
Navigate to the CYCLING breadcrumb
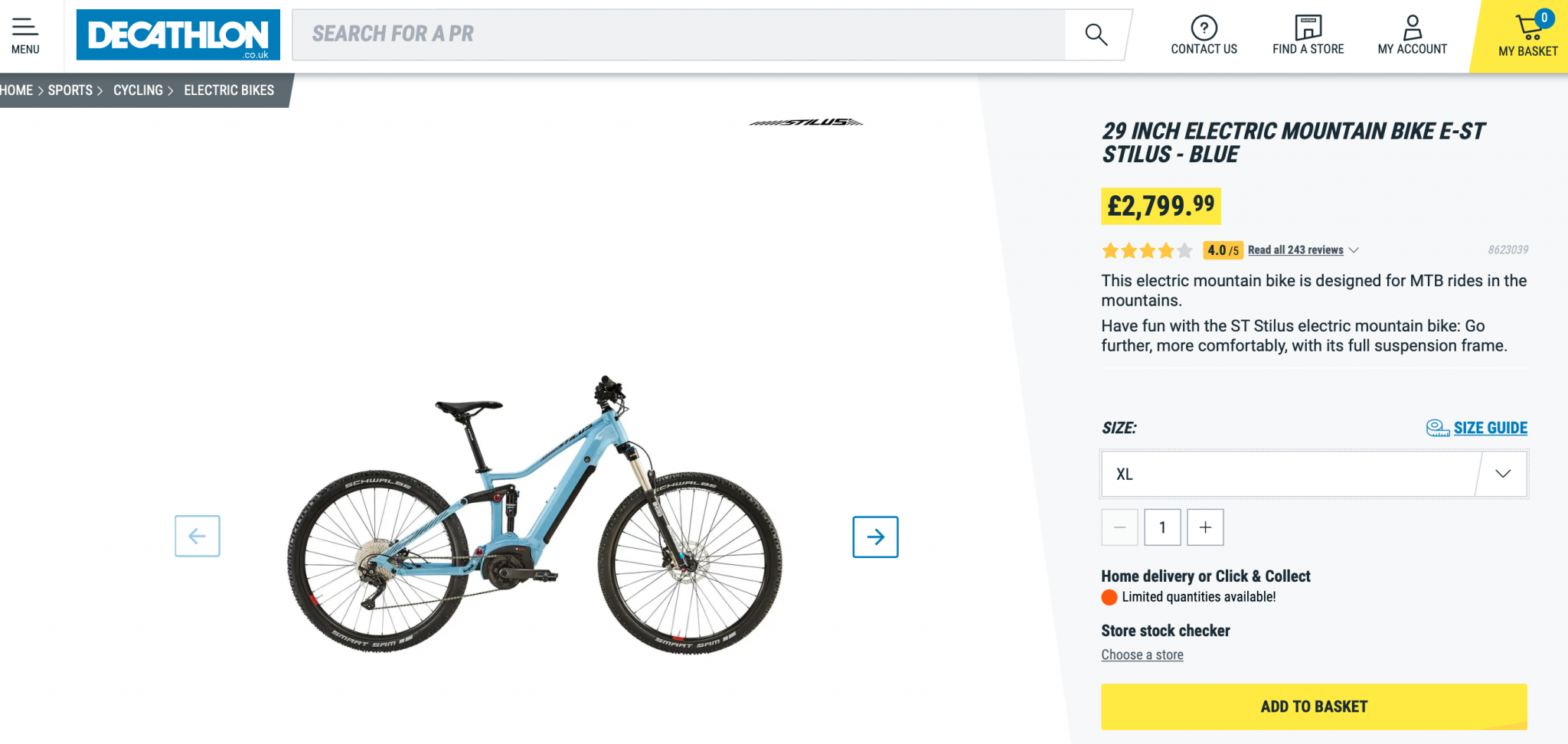138,90
